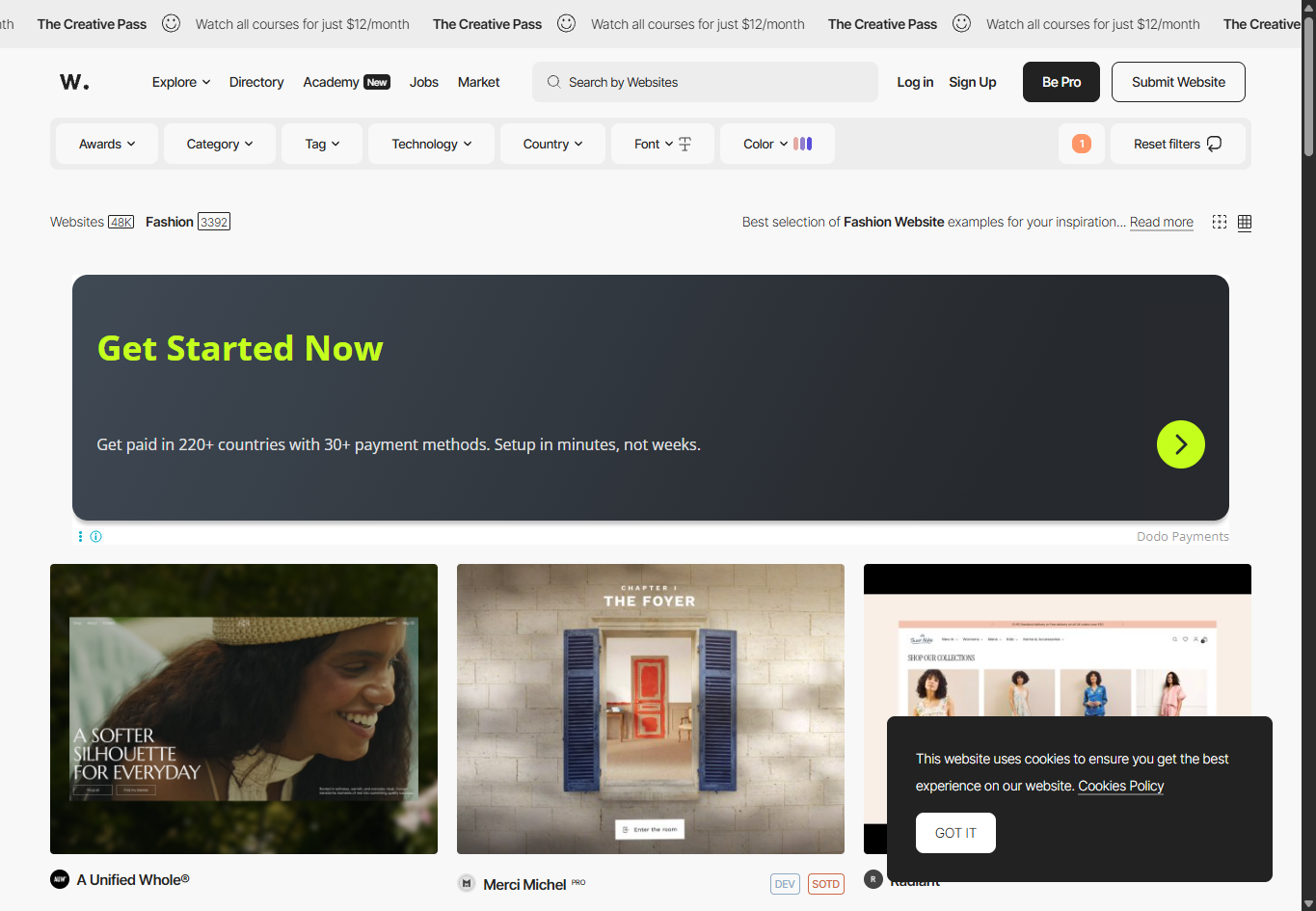
Task: Switch to the dotted small grid view
Action: click(1220, 222)
